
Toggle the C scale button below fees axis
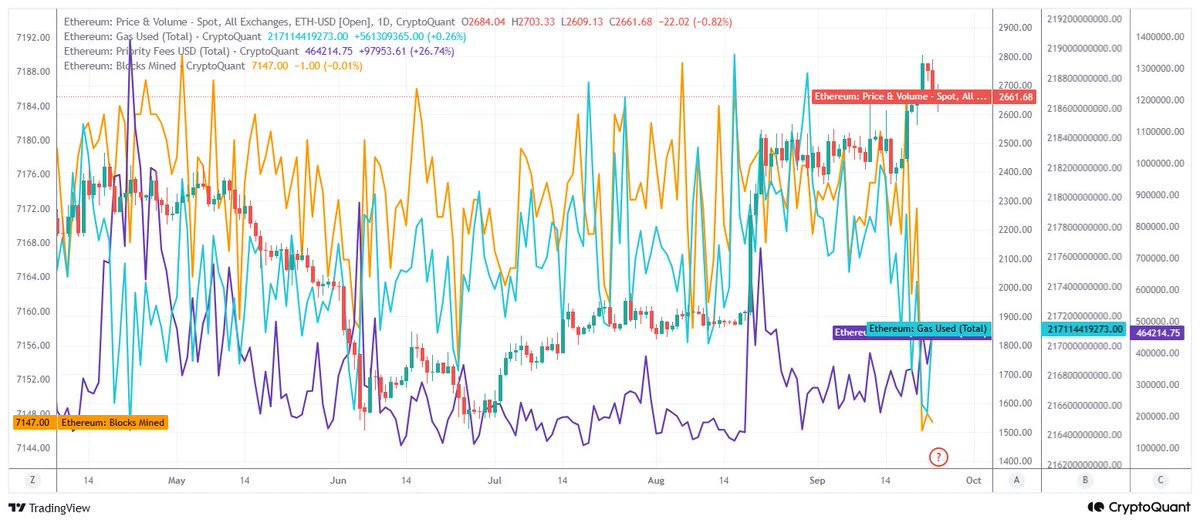click(1159, 480)
